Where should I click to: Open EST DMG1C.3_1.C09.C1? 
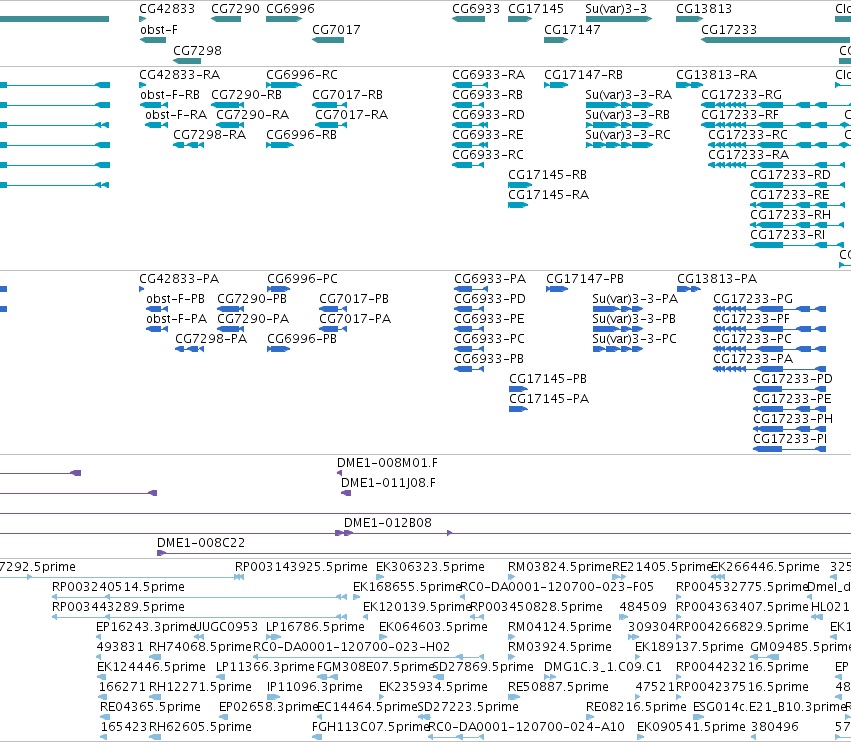tap(602, 667)
